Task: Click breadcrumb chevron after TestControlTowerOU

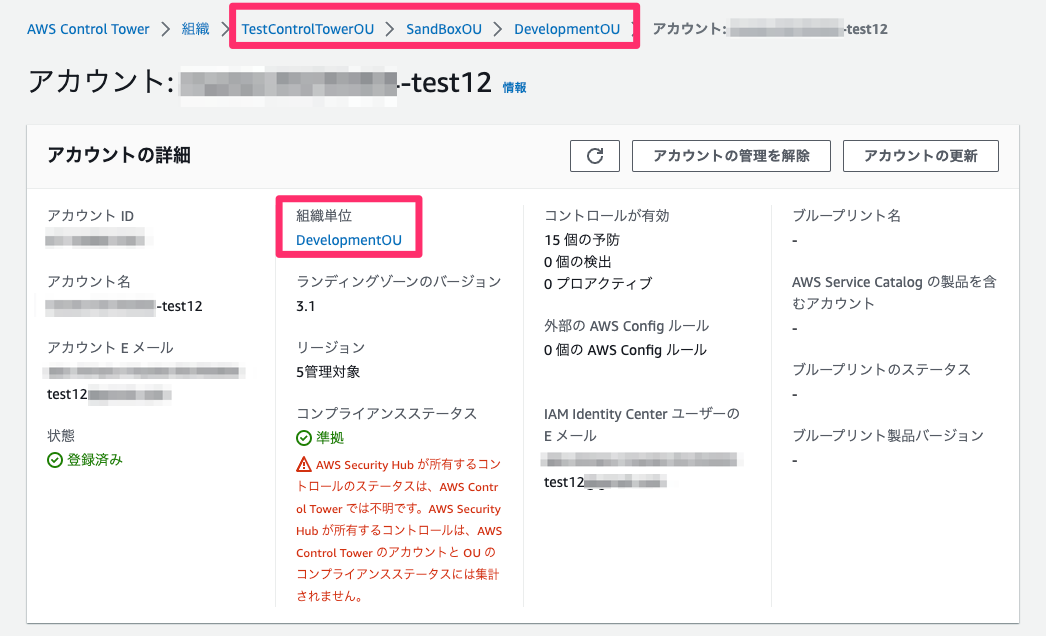Action: point(390,29)
